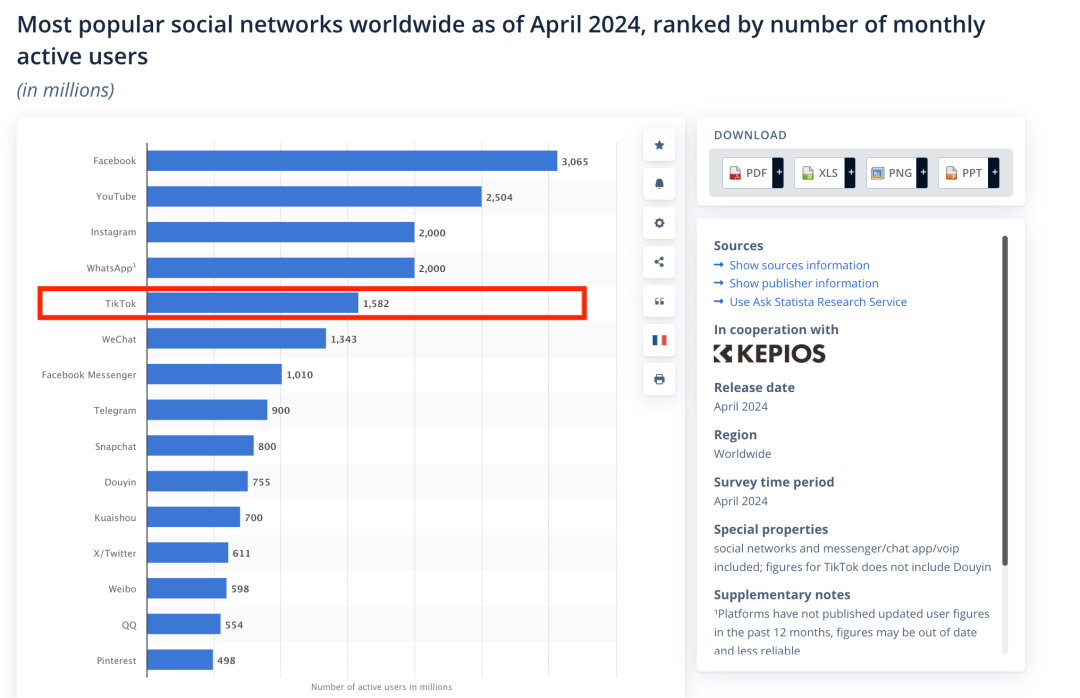
Task: Click the Douyin bar in chart
Action: pyautogui.click(x=198, y=482)
